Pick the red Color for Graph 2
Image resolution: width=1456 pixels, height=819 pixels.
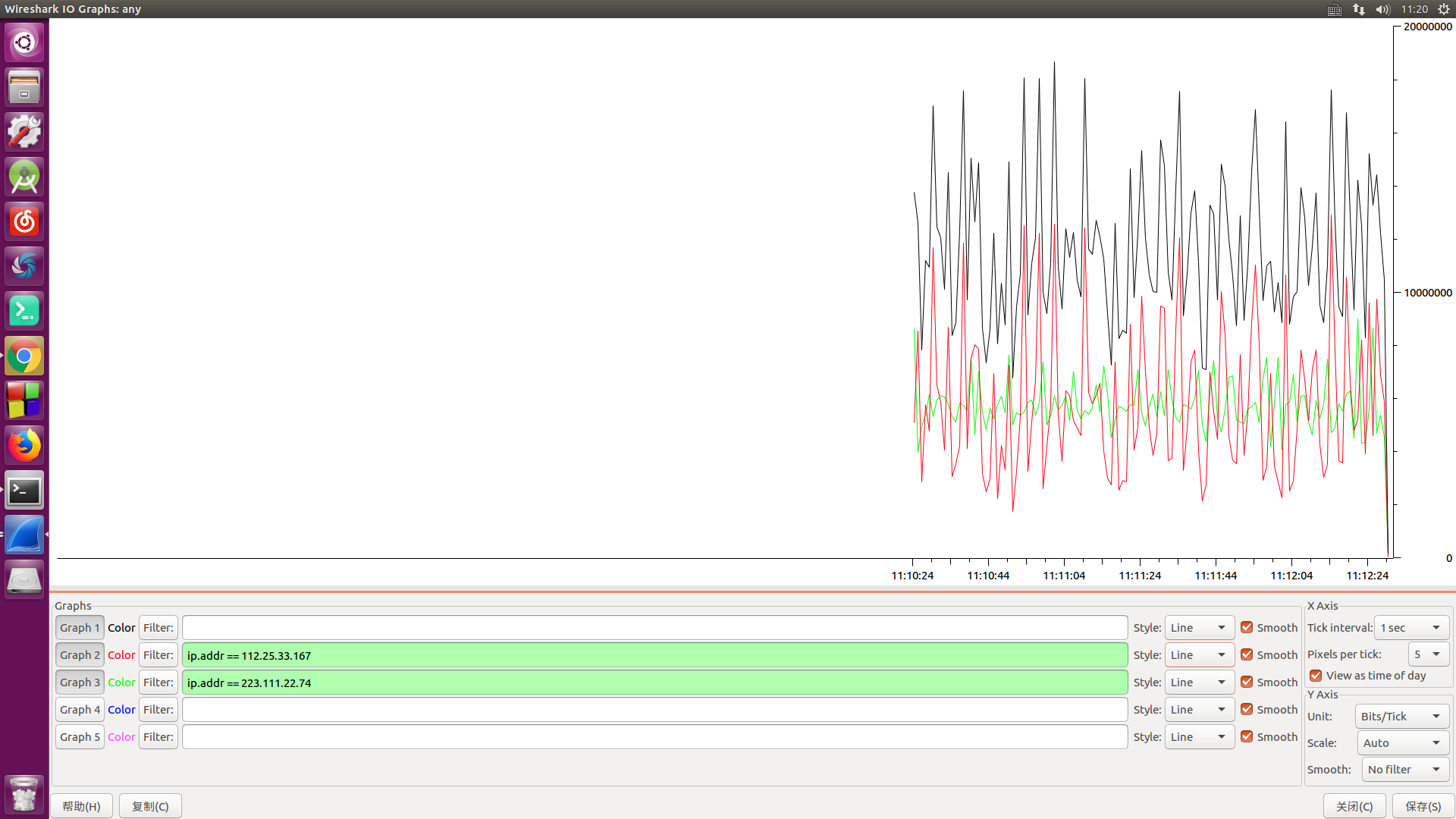point(121,655)
